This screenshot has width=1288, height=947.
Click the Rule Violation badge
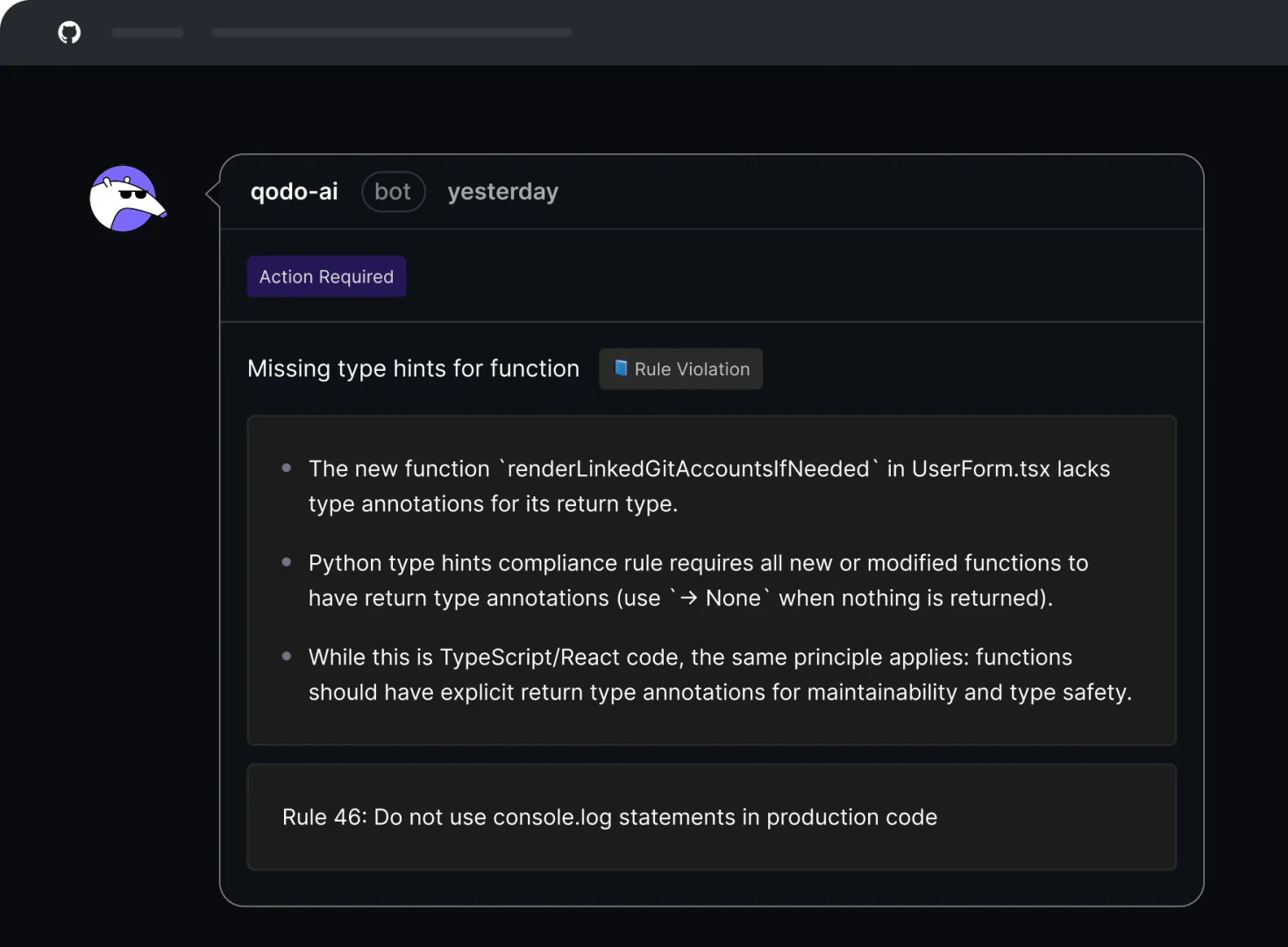tap(680, 368)
